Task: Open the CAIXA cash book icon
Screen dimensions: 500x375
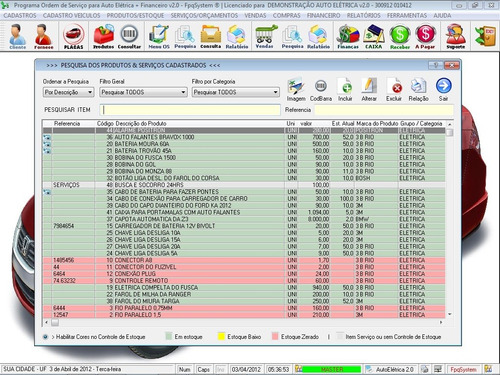Action: coord(373,36)
